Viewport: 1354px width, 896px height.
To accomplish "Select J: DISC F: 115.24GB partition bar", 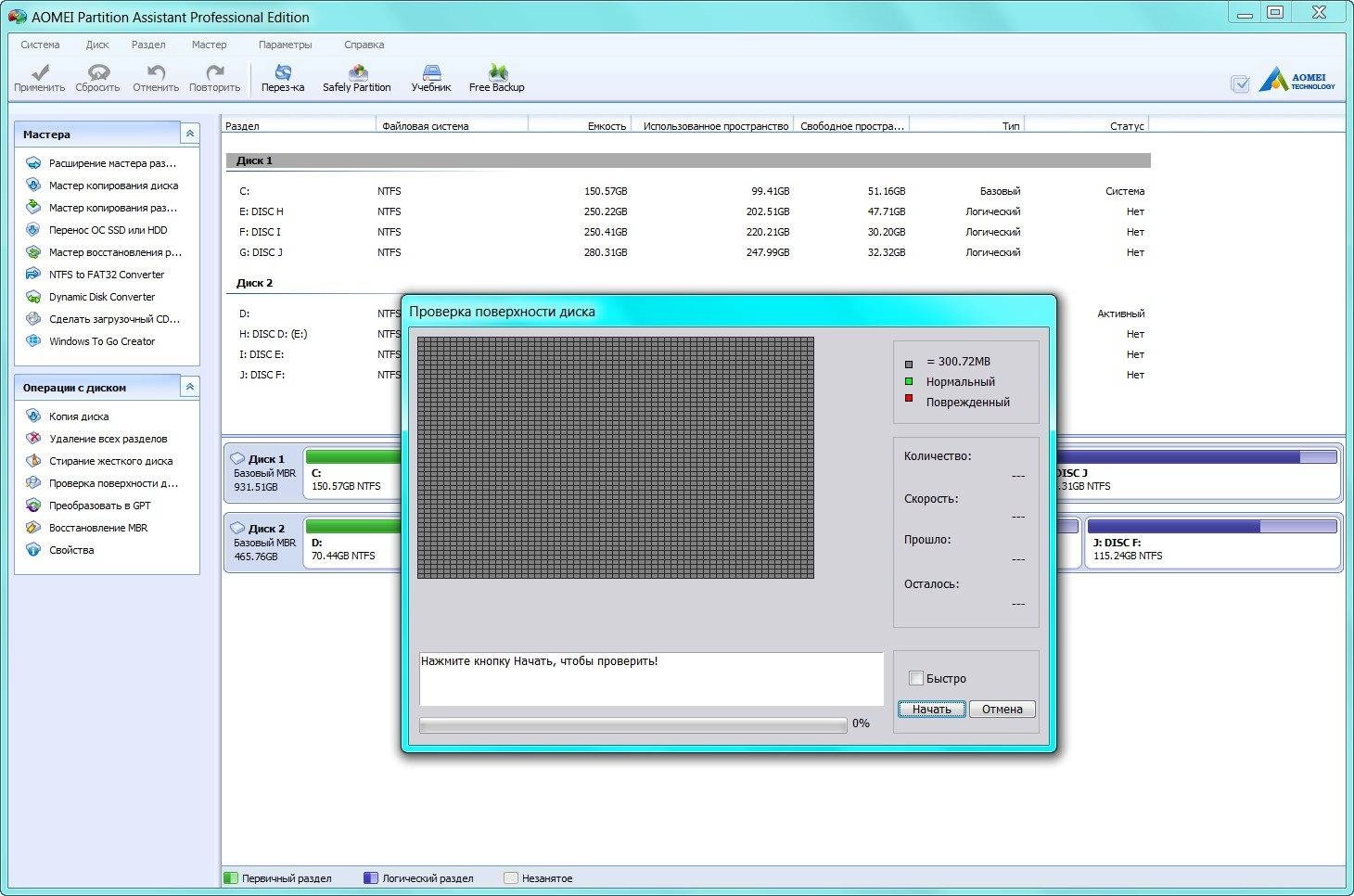I will click(1213, 543).
